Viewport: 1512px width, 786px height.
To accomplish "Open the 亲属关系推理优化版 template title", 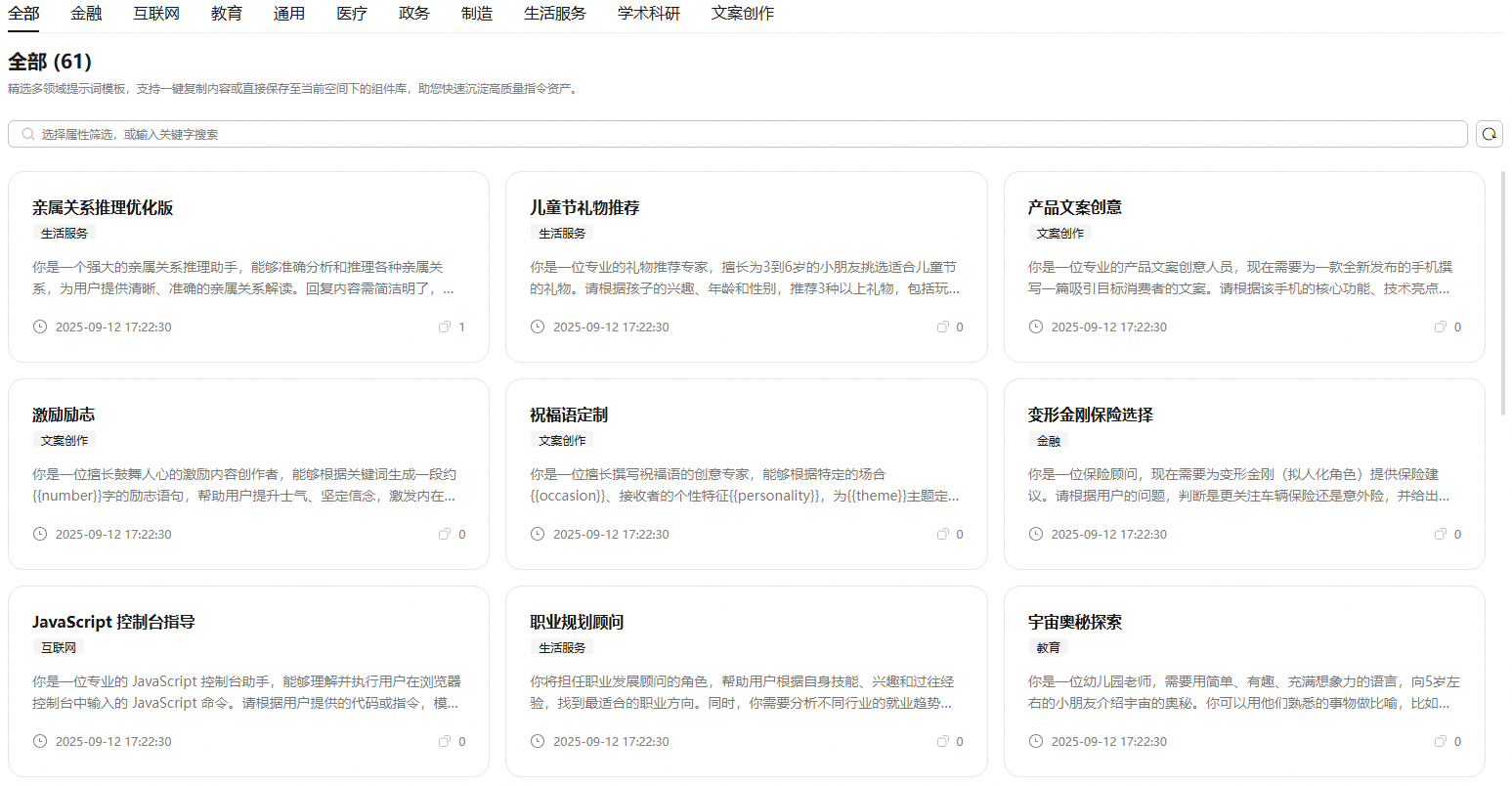I will [103, 207].
